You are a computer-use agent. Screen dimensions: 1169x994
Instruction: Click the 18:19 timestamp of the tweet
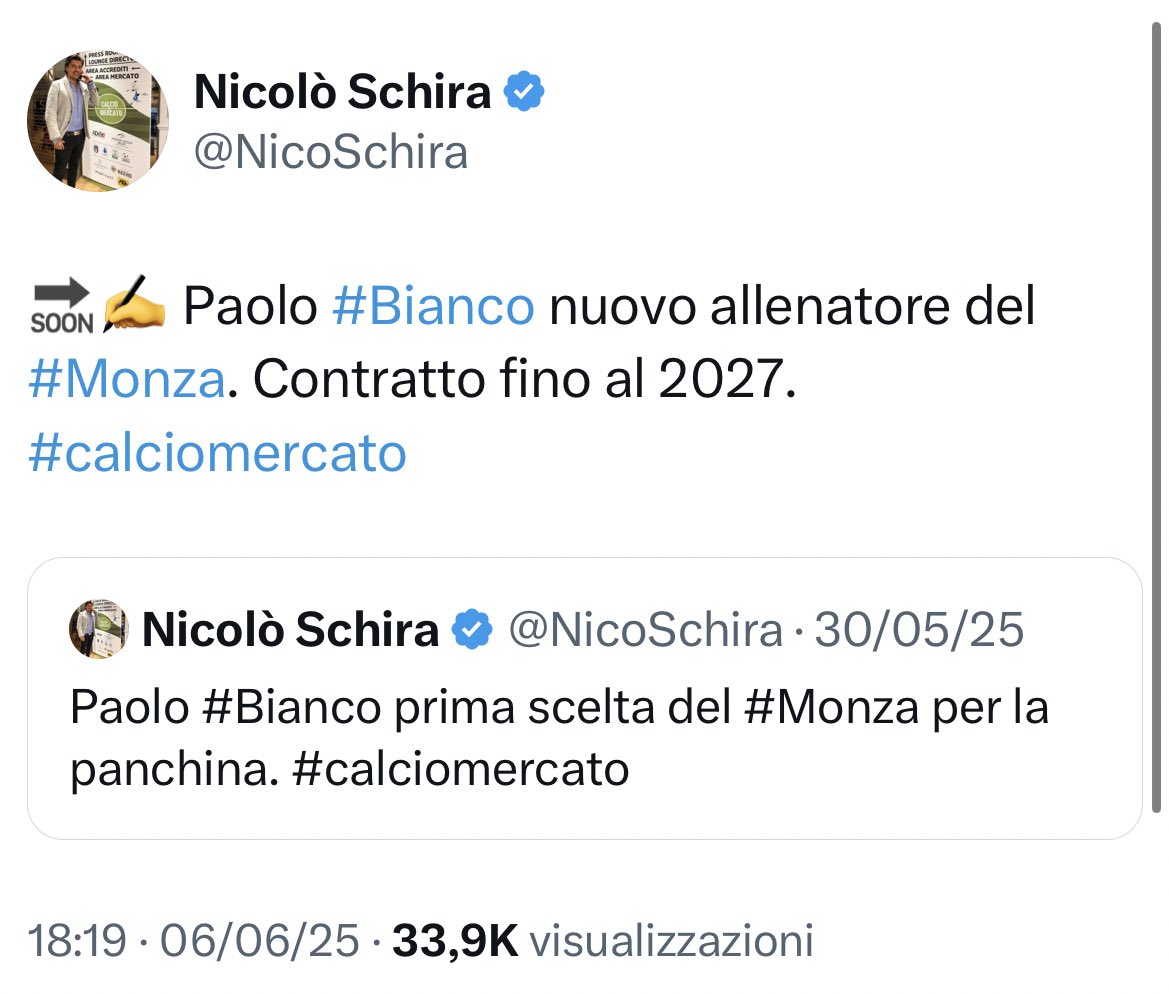tap(77, 940)
